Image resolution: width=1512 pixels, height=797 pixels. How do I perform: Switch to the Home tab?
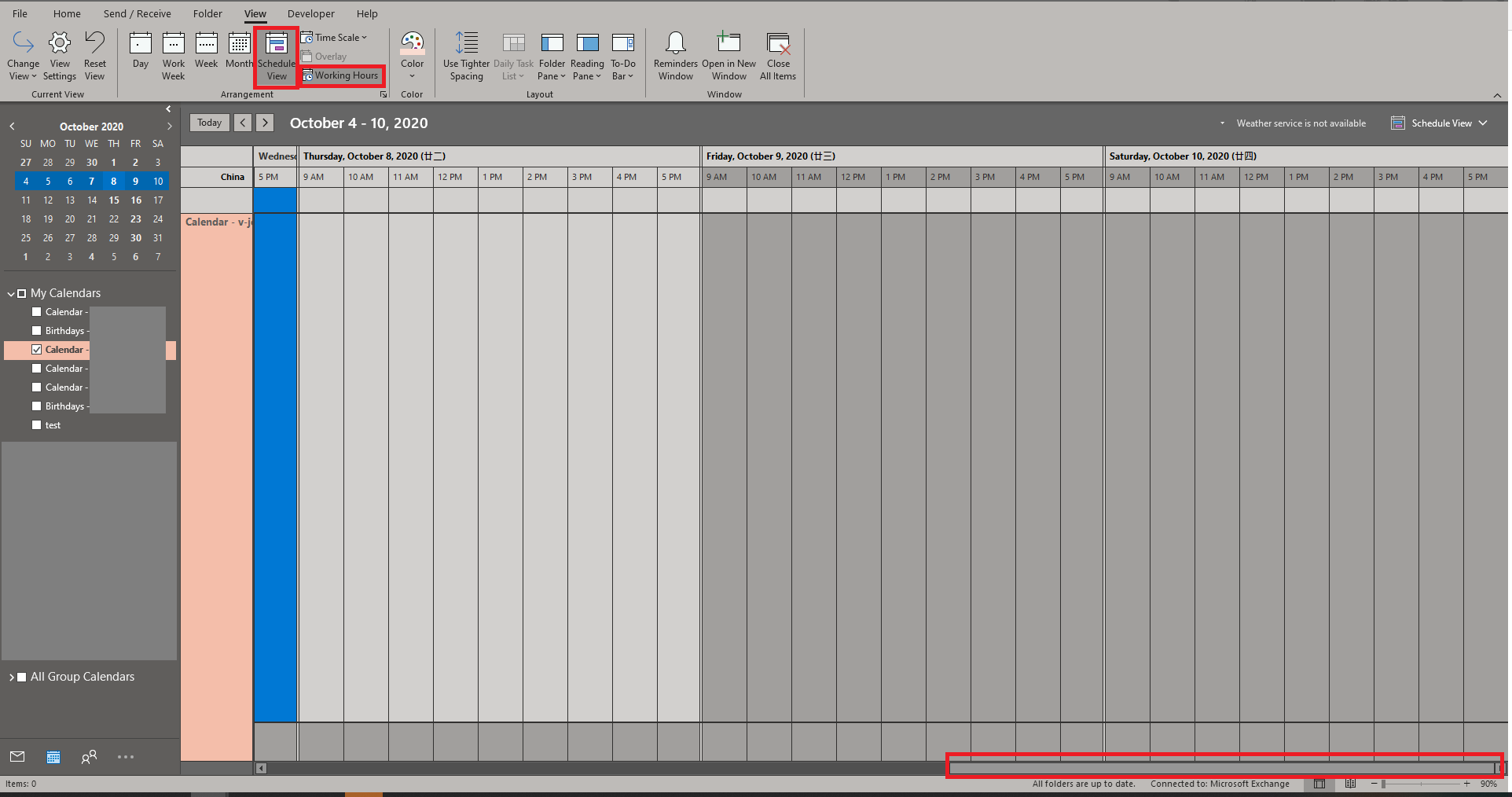[x=67, y=13]
